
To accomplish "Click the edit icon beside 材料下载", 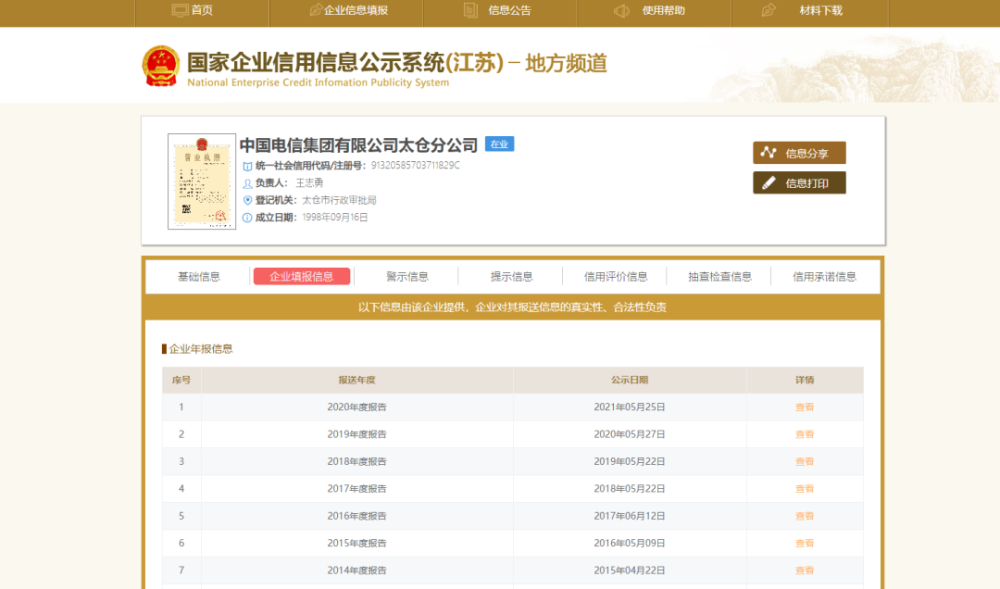I will (x=768, y=10).
